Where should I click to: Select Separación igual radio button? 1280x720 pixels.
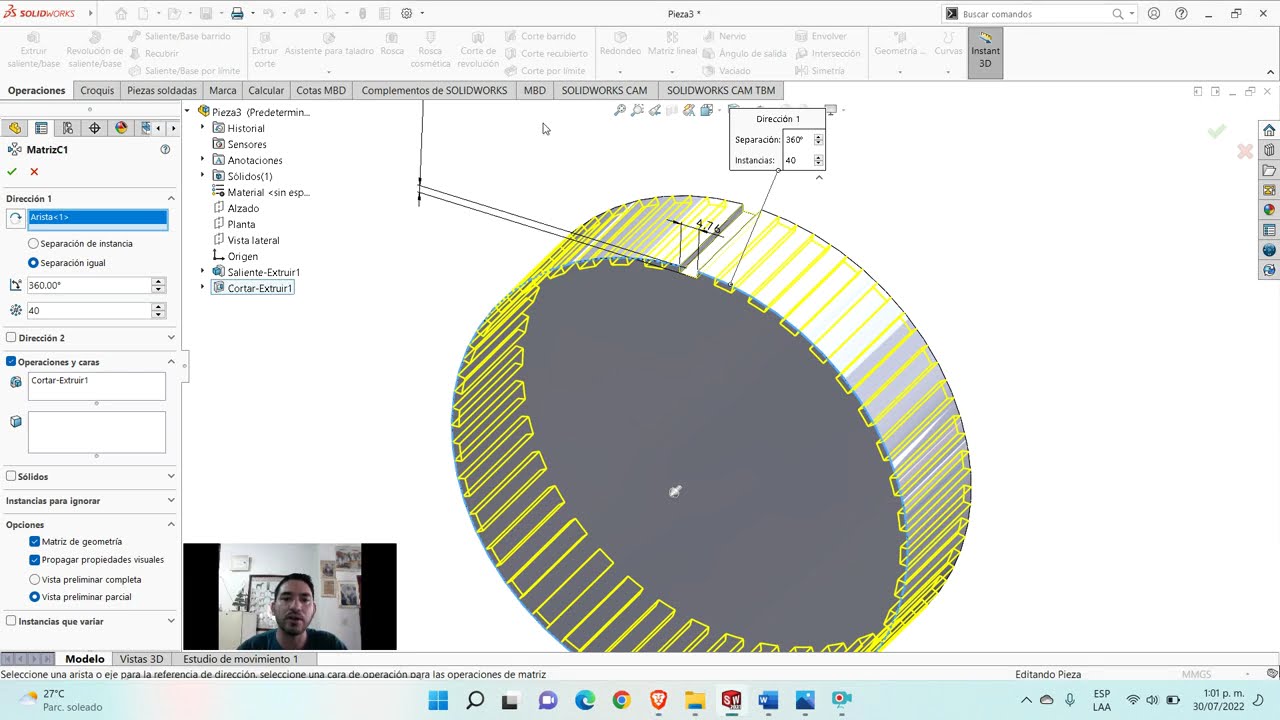pyautogui.click(x=34, y=263)
